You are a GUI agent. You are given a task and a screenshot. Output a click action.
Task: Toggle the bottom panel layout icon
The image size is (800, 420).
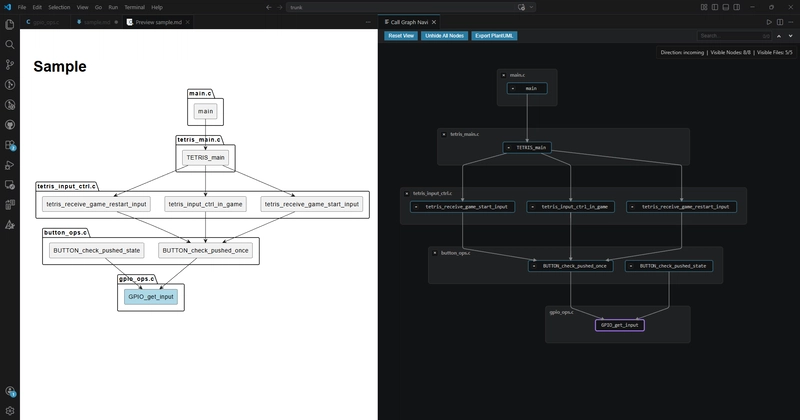click(x=726, y=7)
